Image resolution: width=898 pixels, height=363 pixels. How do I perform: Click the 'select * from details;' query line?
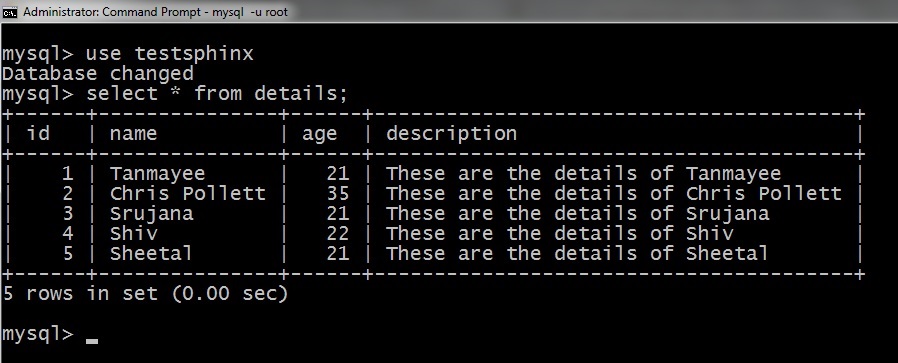175,93
